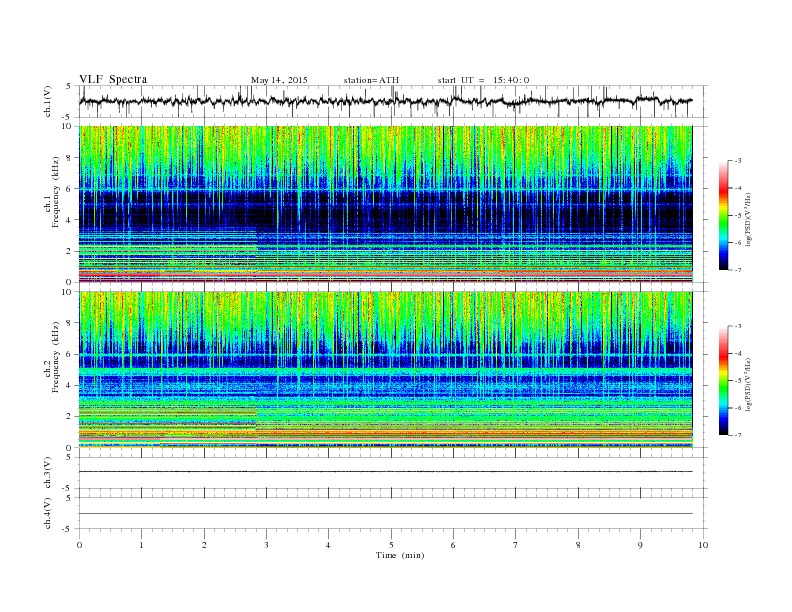Click the "6" kHz tick of ch.2 spectrogram
Viewport: 792px width, 612px height.
click(70, 354)
